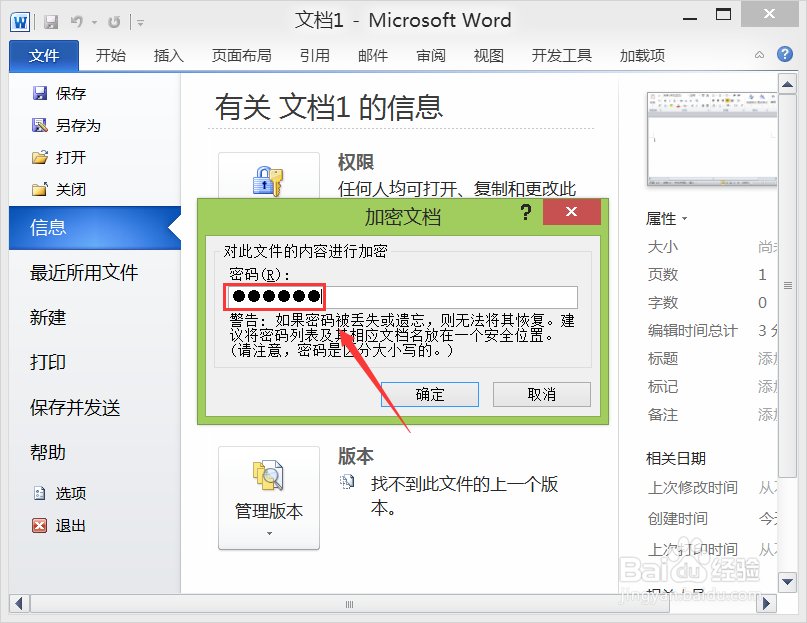807x623 pixels.
Task: Switch to the 视图 ribbon tab
Action: (488, 55)
